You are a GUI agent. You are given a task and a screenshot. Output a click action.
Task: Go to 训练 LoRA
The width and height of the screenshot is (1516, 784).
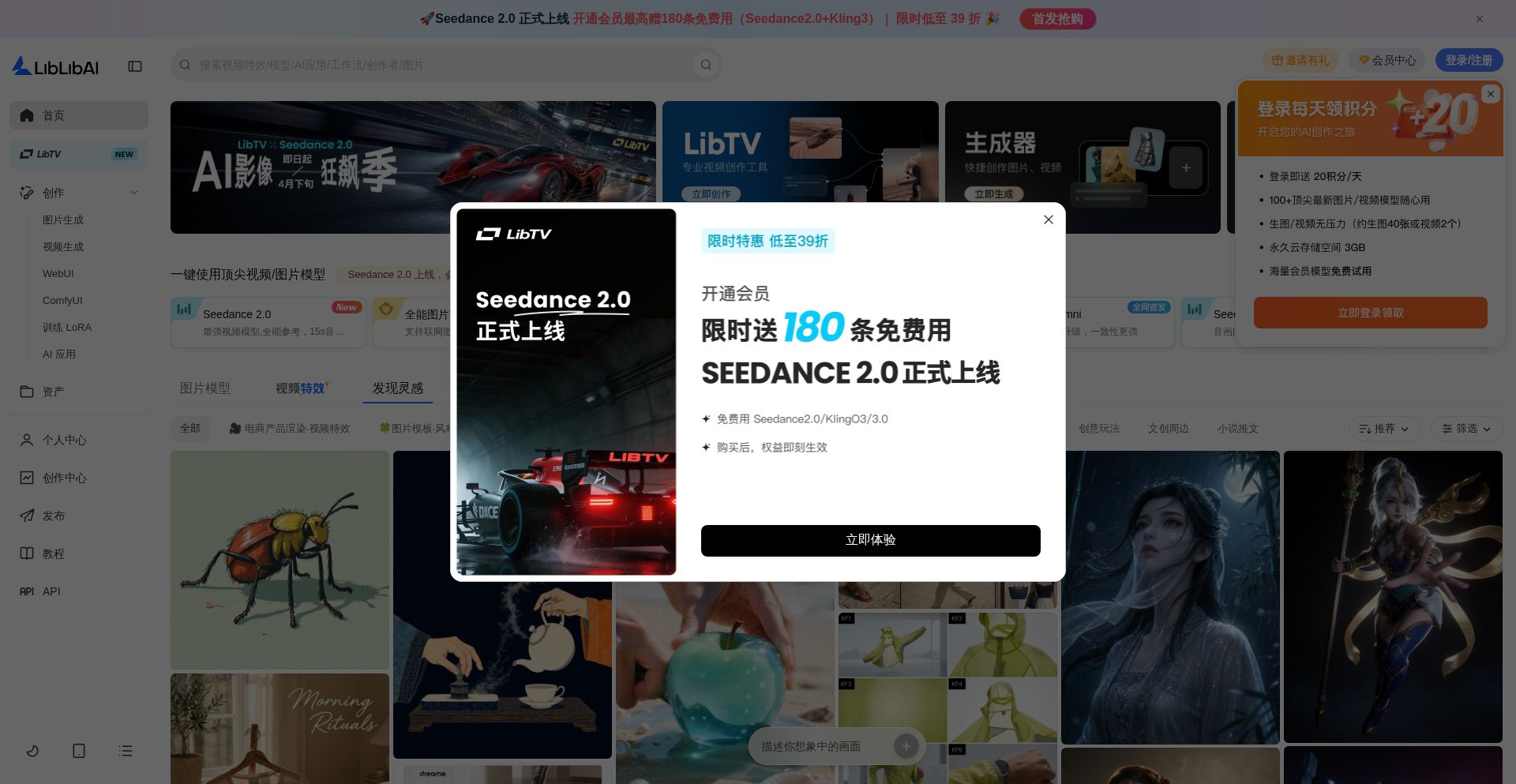(x=67, y=327)
